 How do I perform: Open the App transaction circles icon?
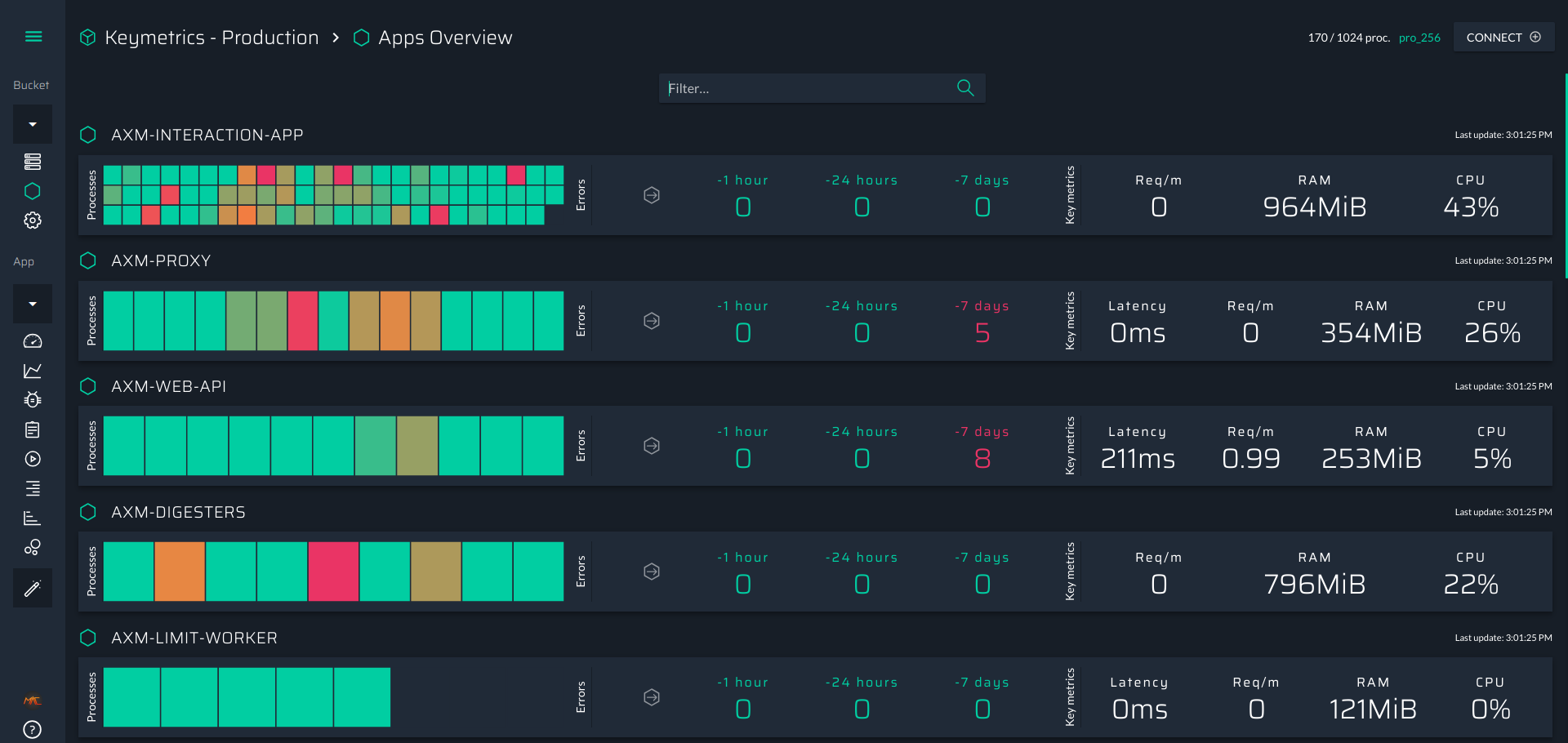(x=33, y=547)
